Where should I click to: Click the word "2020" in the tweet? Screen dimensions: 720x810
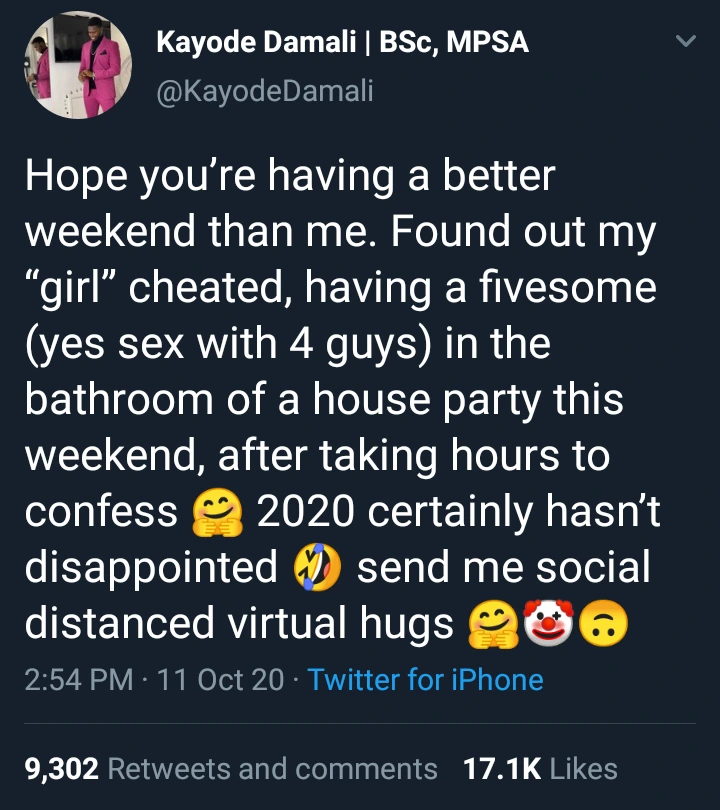click(300, 513)
